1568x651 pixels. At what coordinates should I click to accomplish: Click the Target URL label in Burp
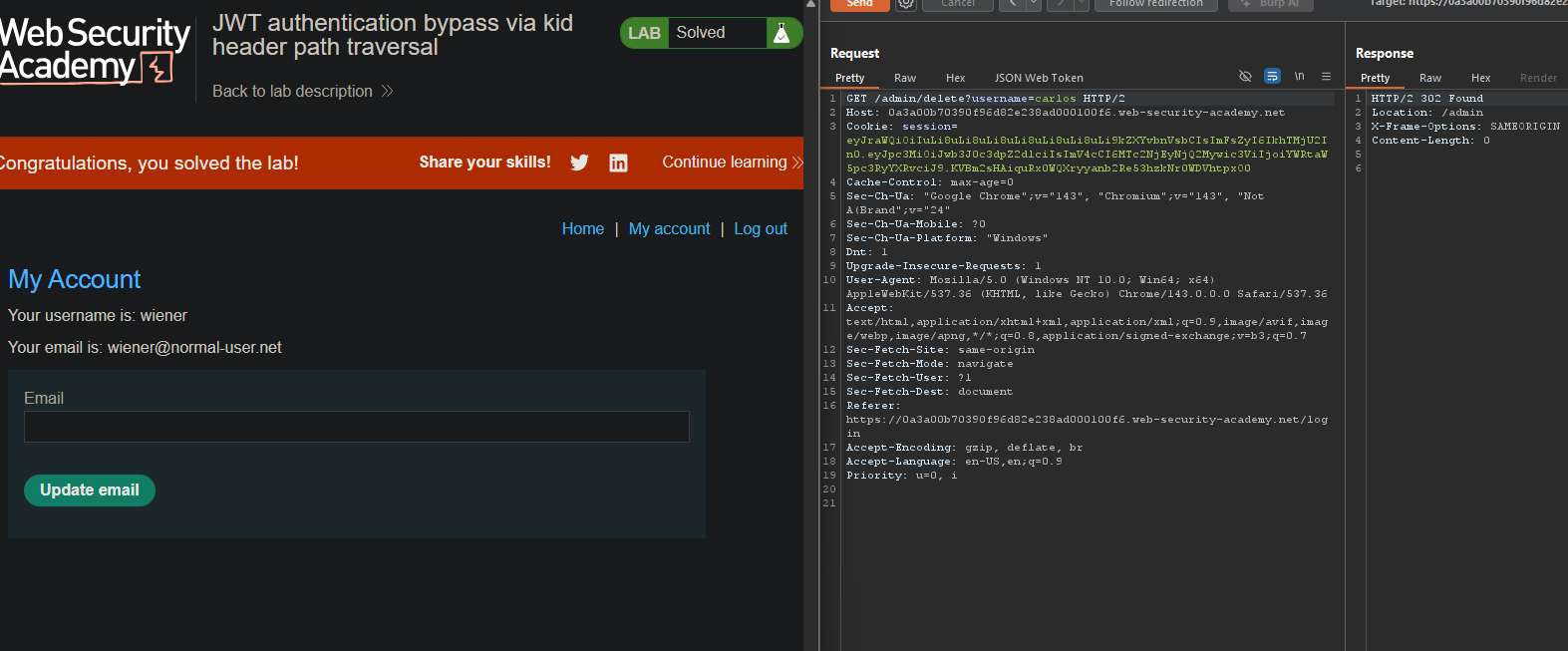click(1467, 3)
